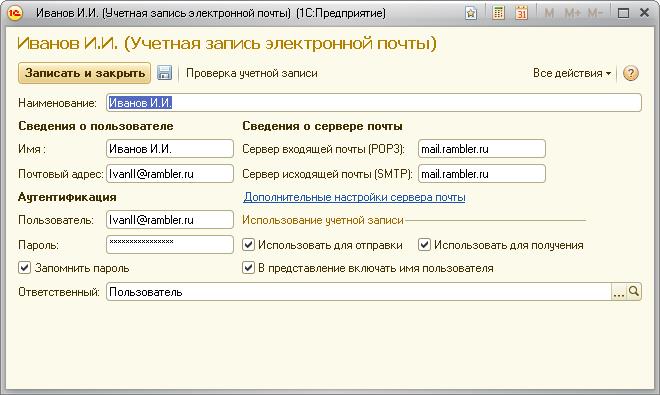Open the calculator icon in title bar
The image size is (660, 395).
498,13
